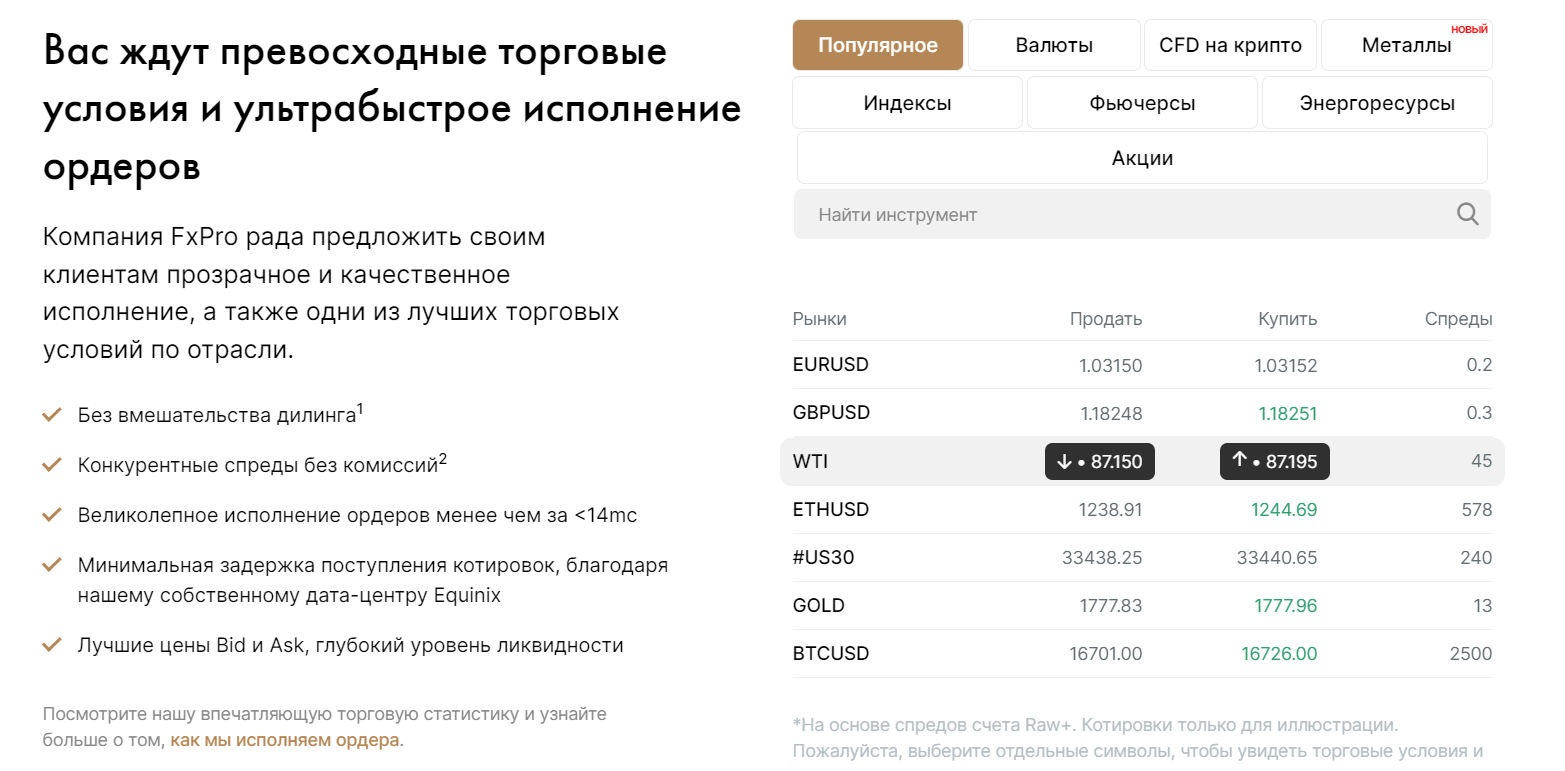Click the magnifier search icon
The width and height of the screenshot is (1565, 771).
(1467, 214)
